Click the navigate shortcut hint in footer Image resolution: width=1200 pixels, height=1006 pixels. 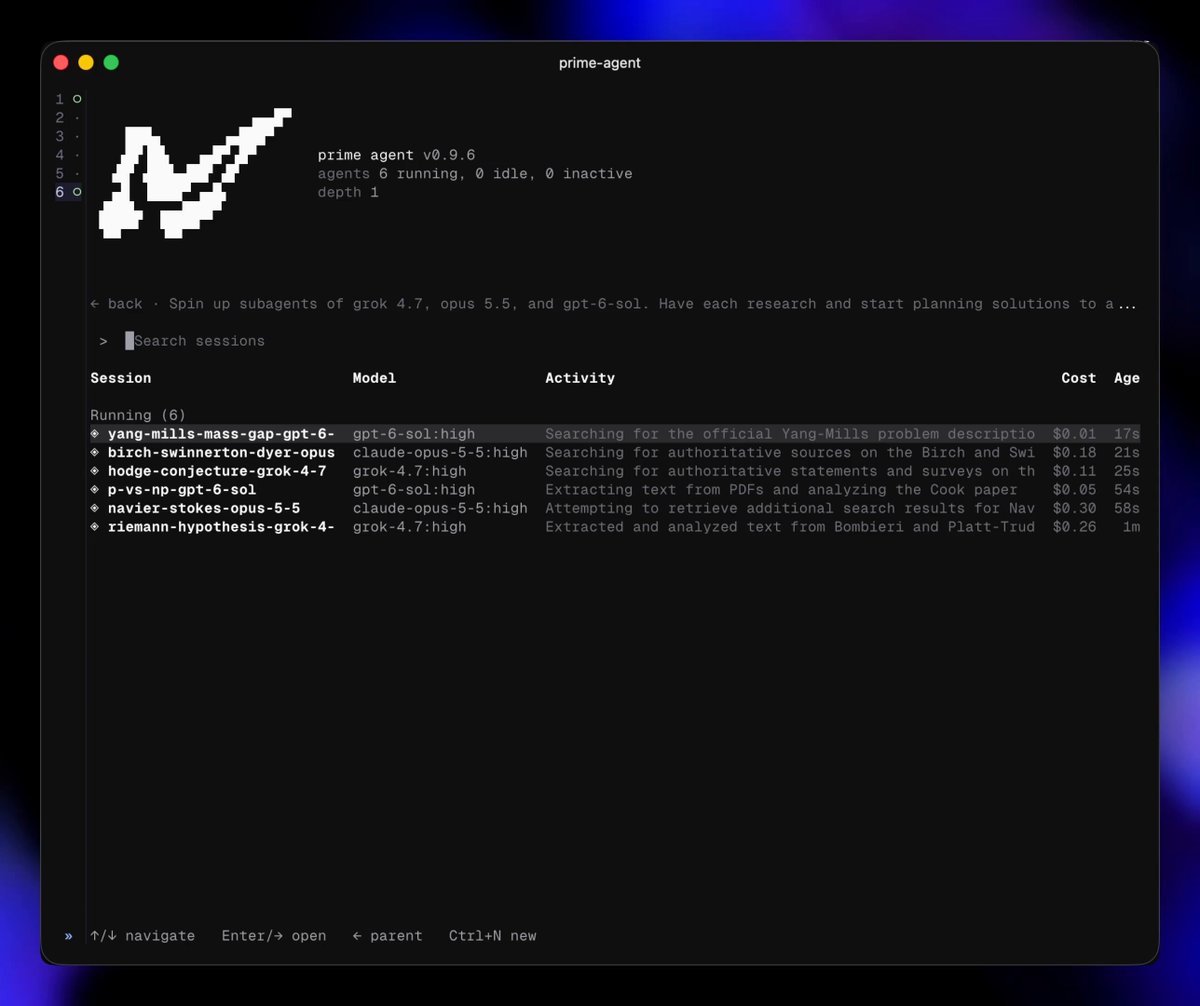tap(142, 936)
